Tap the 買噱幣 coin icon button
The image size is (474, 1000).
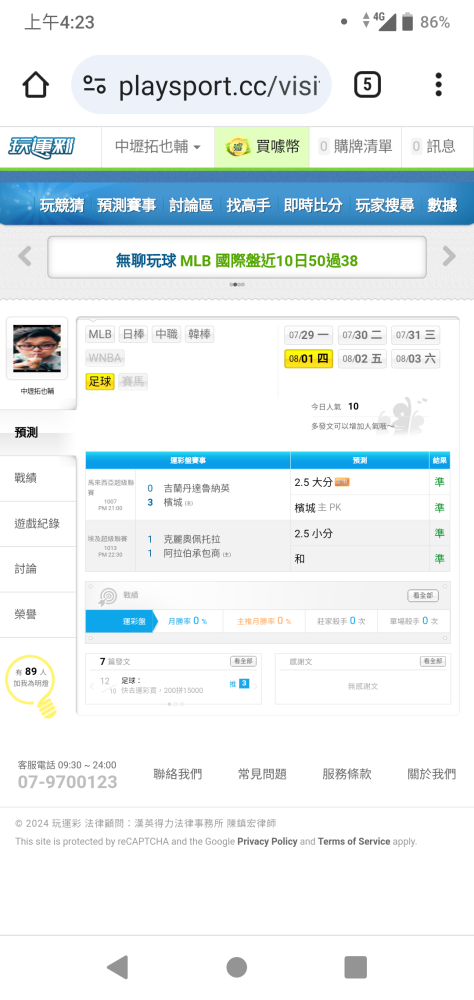click(x=262, y=147)
